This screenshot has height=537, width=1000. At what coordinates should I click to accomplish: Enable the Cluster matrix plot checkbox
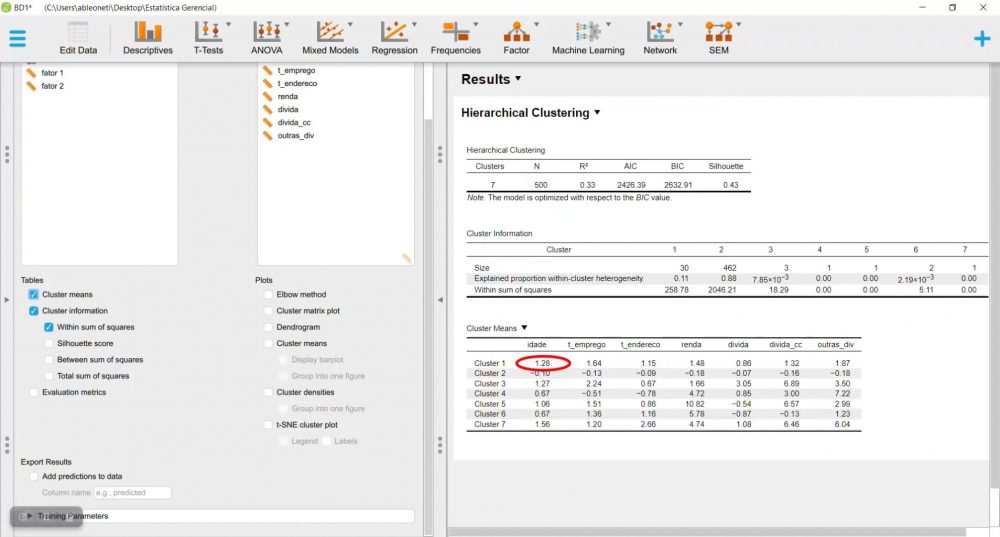pos(268,311)
